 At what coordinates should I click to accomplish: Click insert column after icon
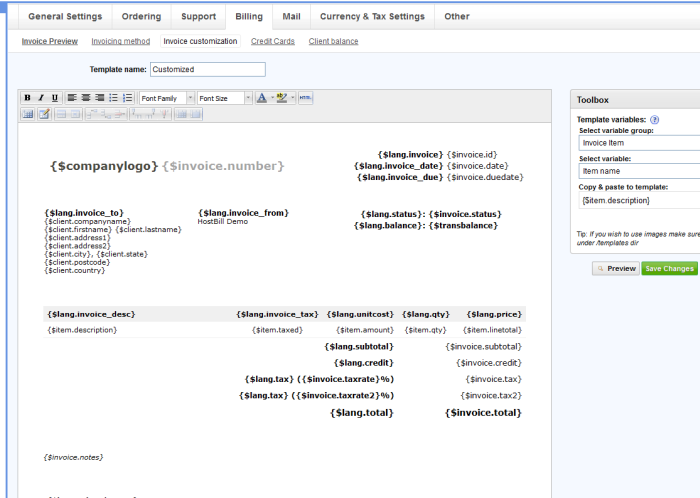[x=150, y=114]
